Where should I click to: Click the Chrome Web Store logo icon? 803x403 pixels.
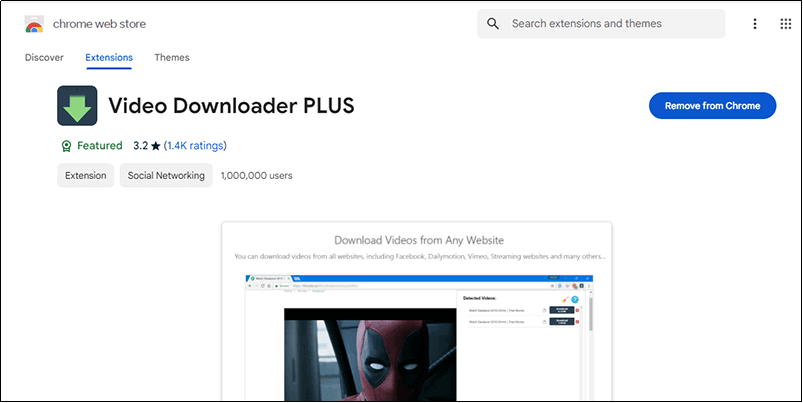(x=34, y=24)
